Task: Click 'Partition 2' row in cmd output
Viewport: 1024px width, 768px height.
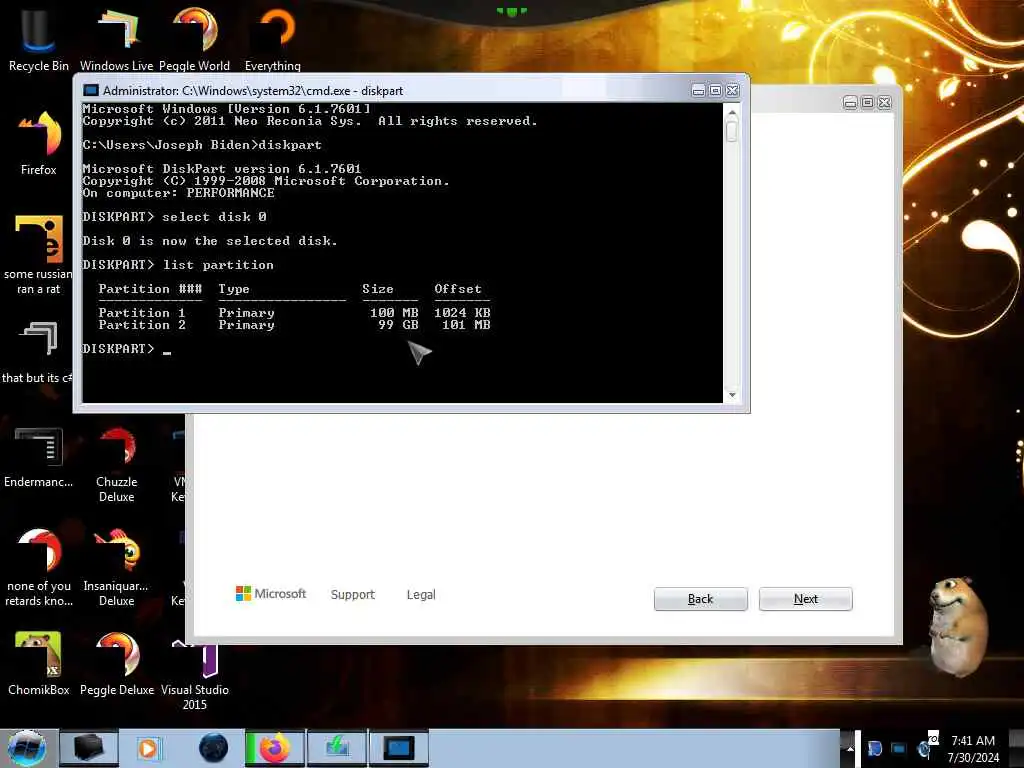Action: [x=294, y=325]
